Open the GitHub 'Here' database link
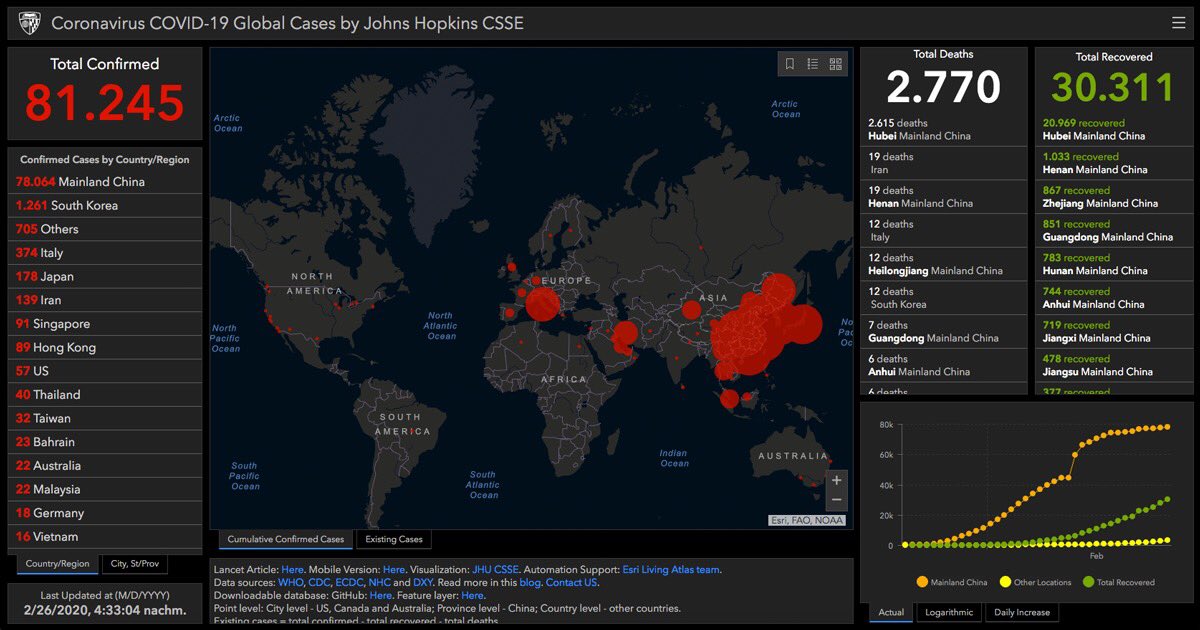This screenshot has height=630, width=1200. tap(380, 595)
